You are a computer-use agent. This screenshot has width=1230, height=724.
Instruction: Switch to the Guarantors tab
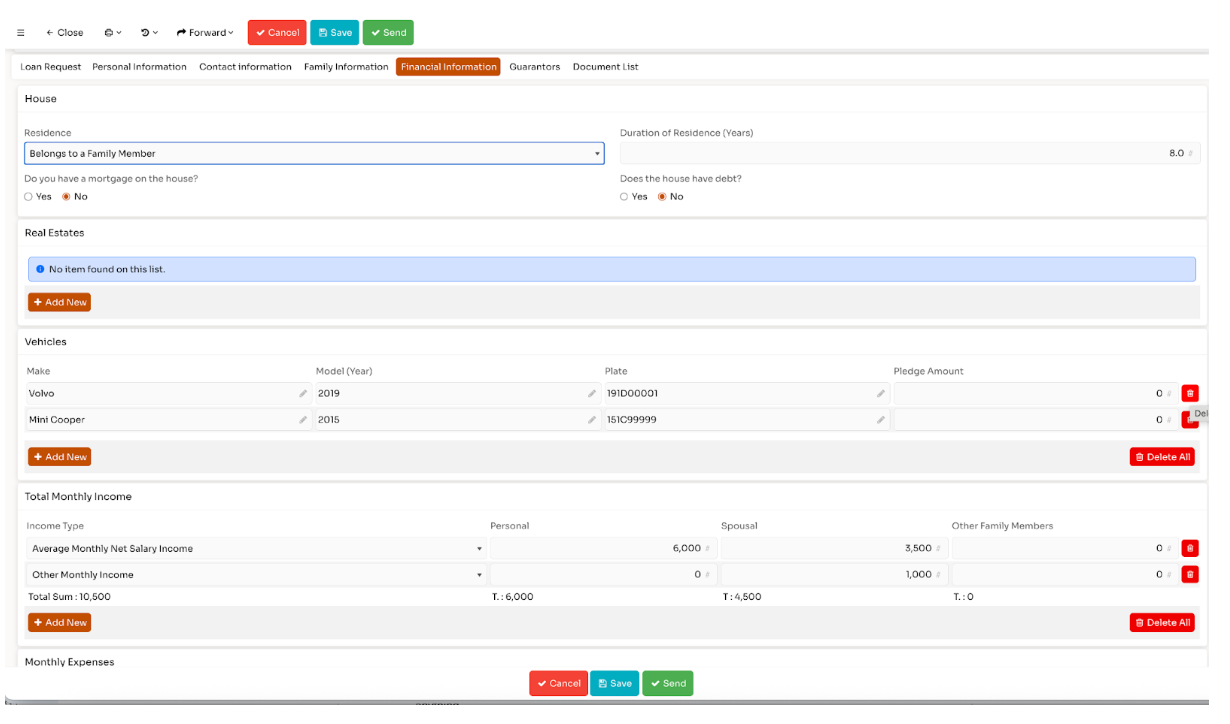(534, 67)
